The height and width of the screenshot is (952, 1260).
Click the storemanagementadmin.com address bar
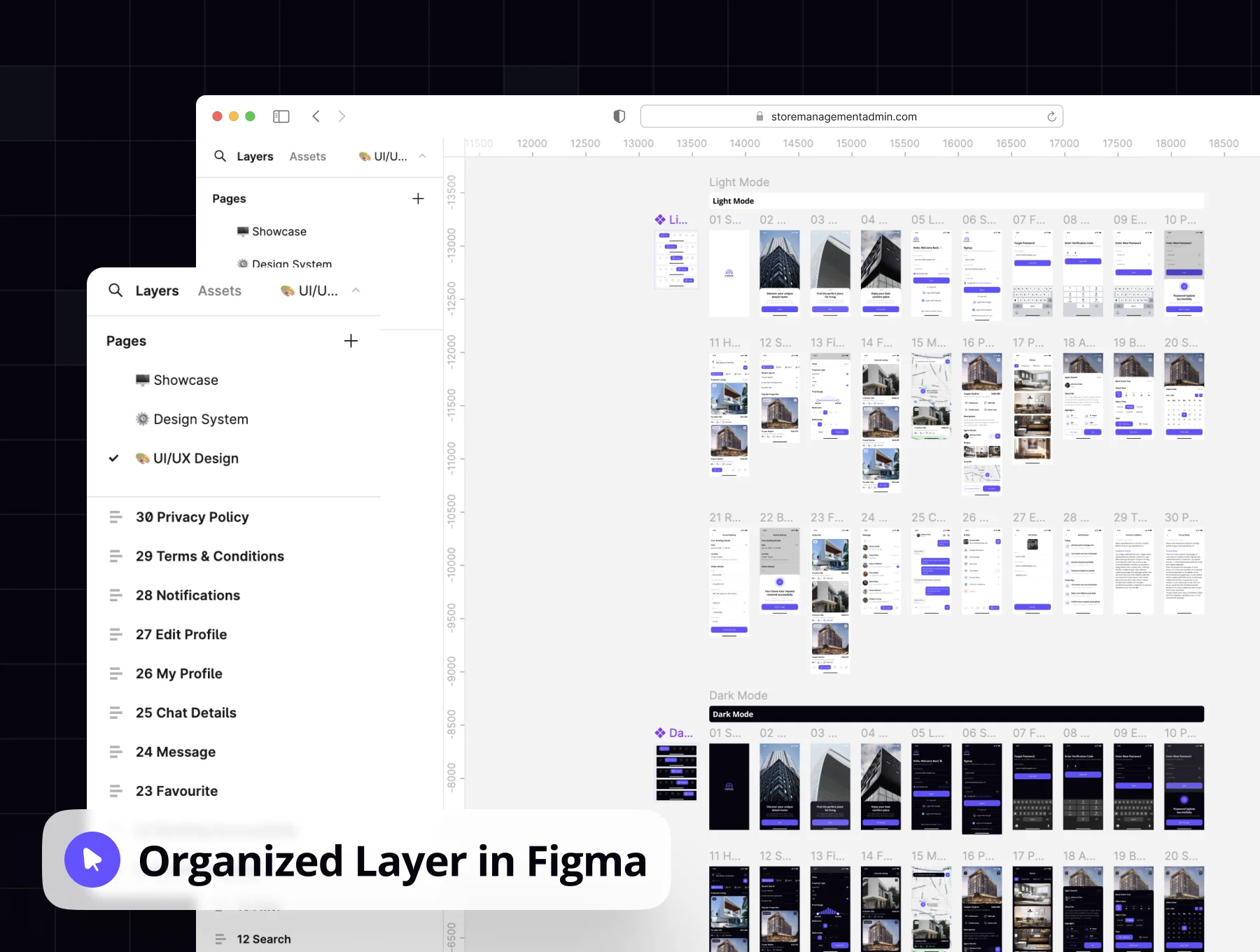click(x=851, y=116)
